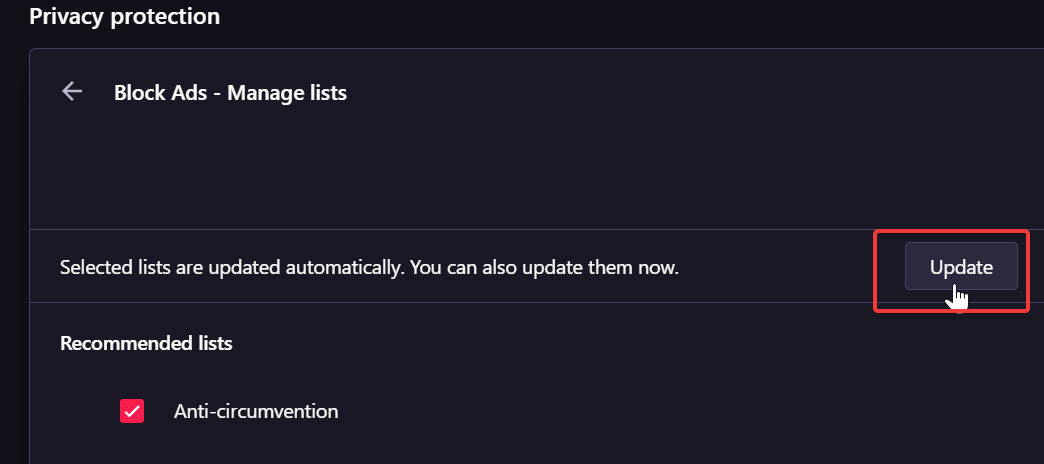Click the Update button highlighted in red

961,266
